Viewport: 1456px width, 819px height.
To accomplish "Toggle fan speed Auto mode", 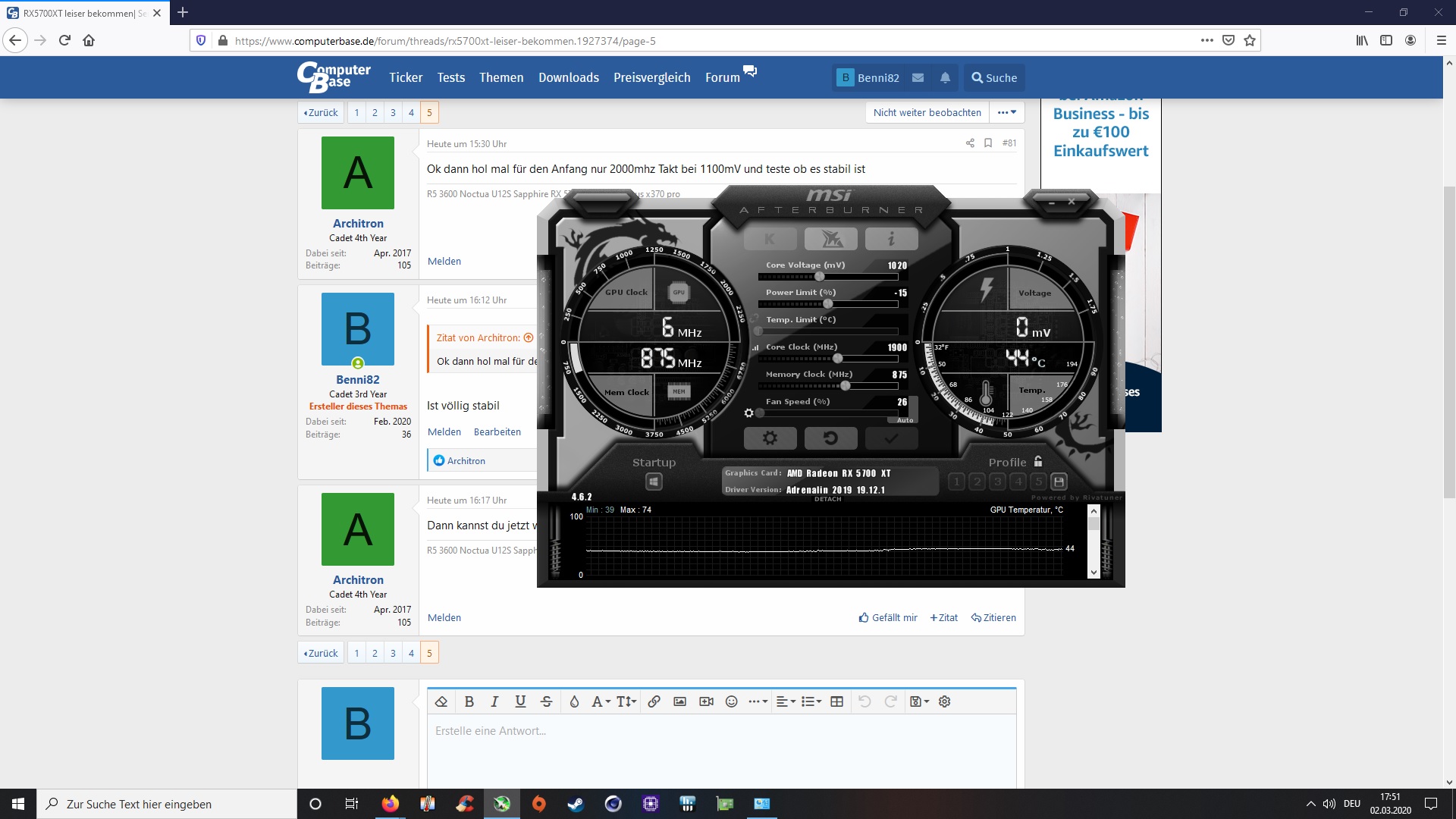I will (x=905, y=419).
